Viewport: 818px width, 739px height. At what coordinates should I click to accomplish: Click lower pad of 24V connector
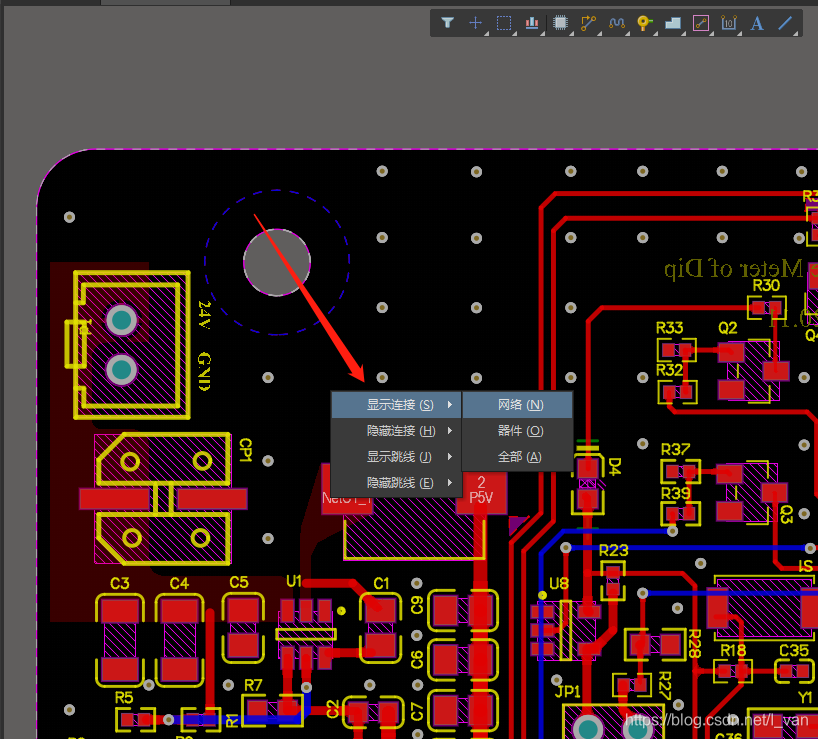[122, 370]
